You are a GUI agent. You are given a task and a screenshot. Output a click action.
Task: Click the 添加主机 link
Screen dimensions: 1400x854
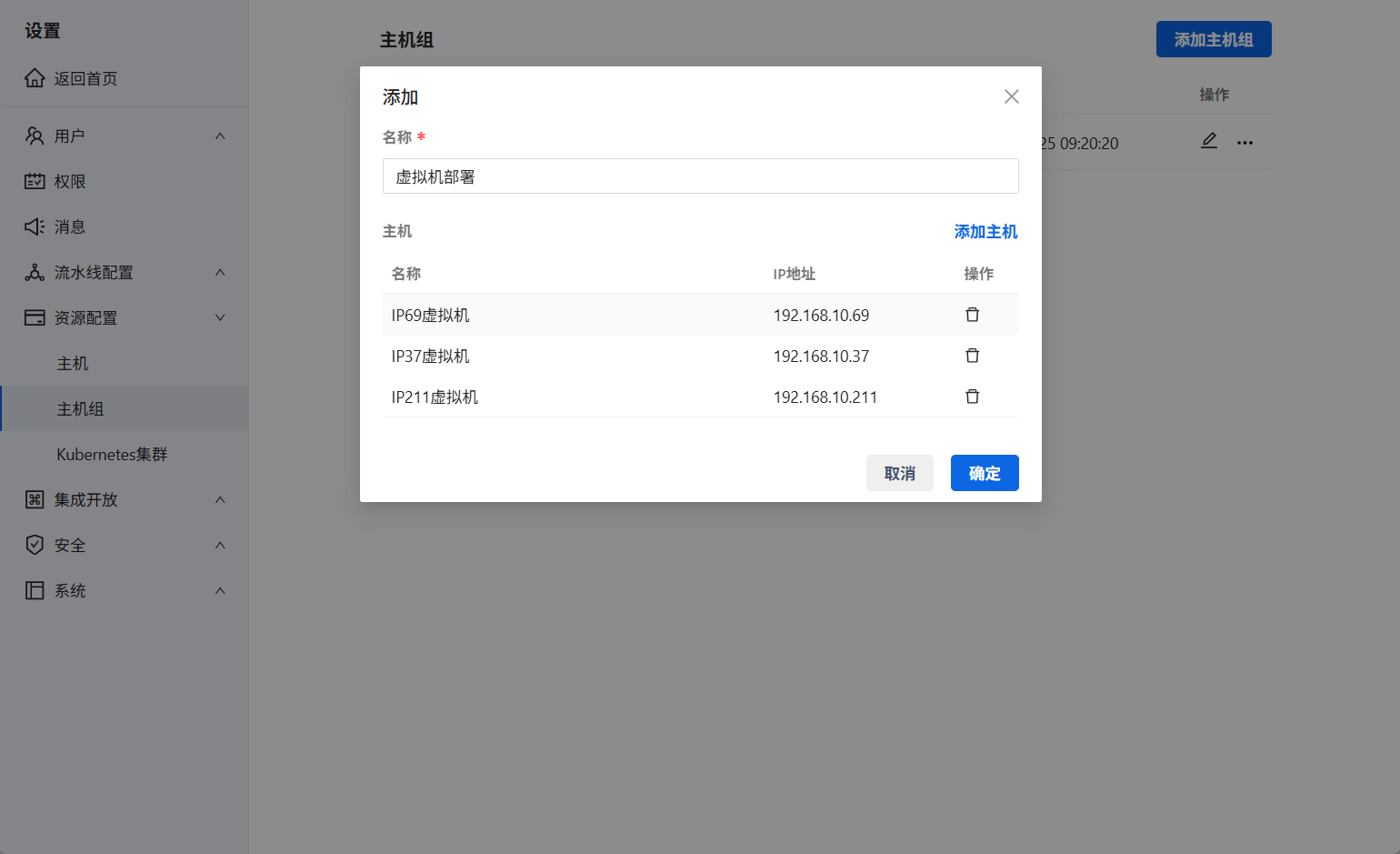click(985, 232)
